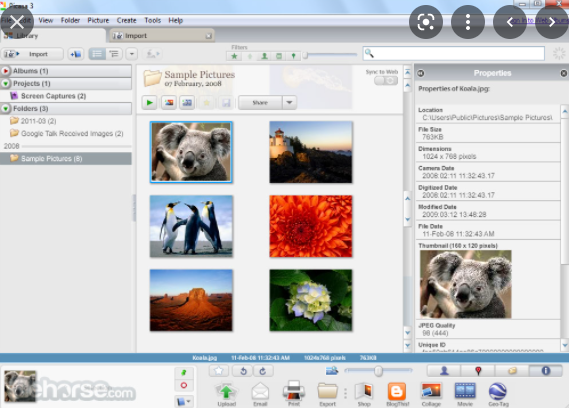Adjust the thumbnail size zoom slider
The height and width of the screenshot is (408, 569).
(378, 371)
